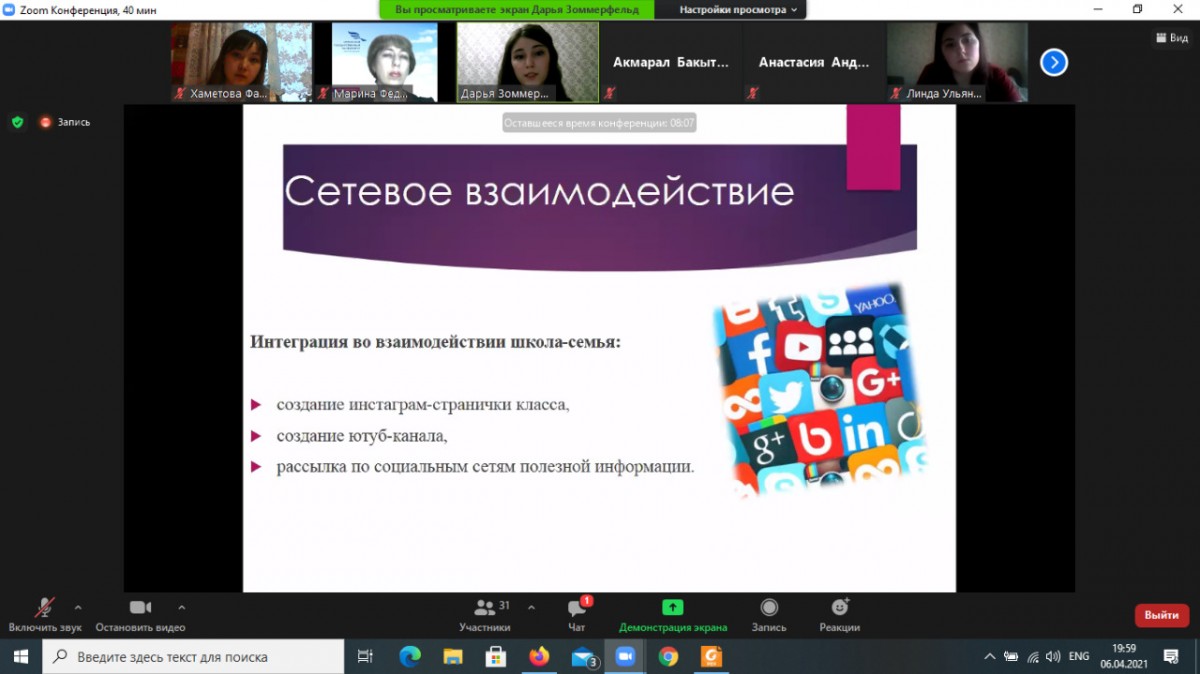The height and width of the screenshot is (674, 1200).
Task: Stop camera with Остановить видео
Action: point(140,614)
